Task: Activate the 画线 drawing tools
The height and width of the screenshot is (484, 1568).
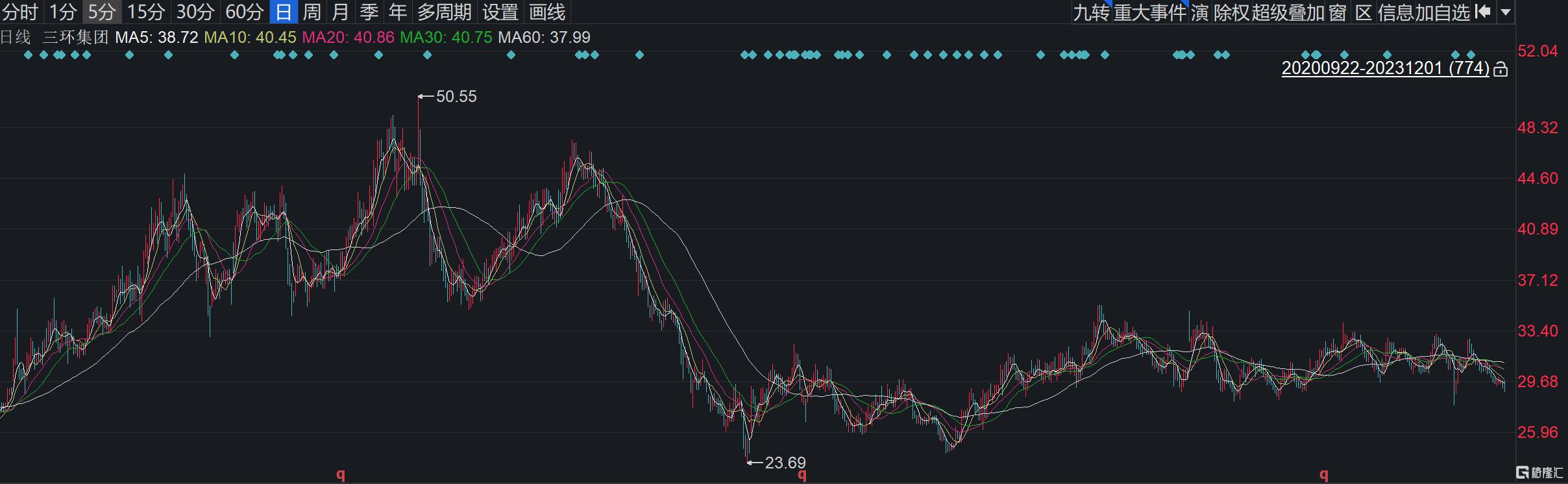Action: (x=547, y=12)
